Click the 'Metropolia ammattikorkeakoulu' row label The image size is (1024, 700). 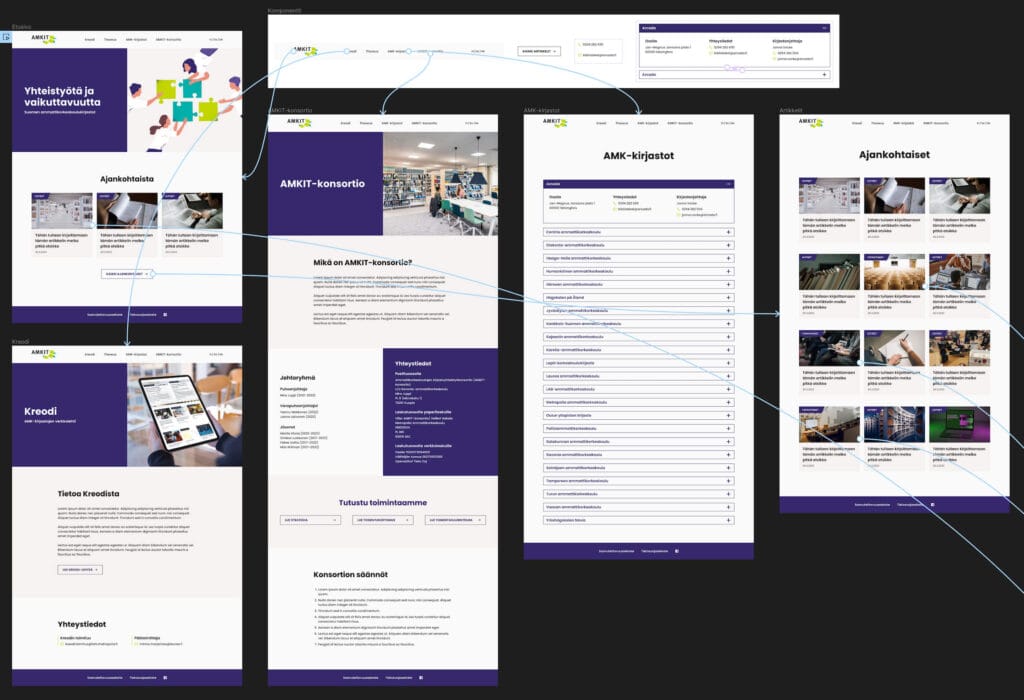pos(576,402)
